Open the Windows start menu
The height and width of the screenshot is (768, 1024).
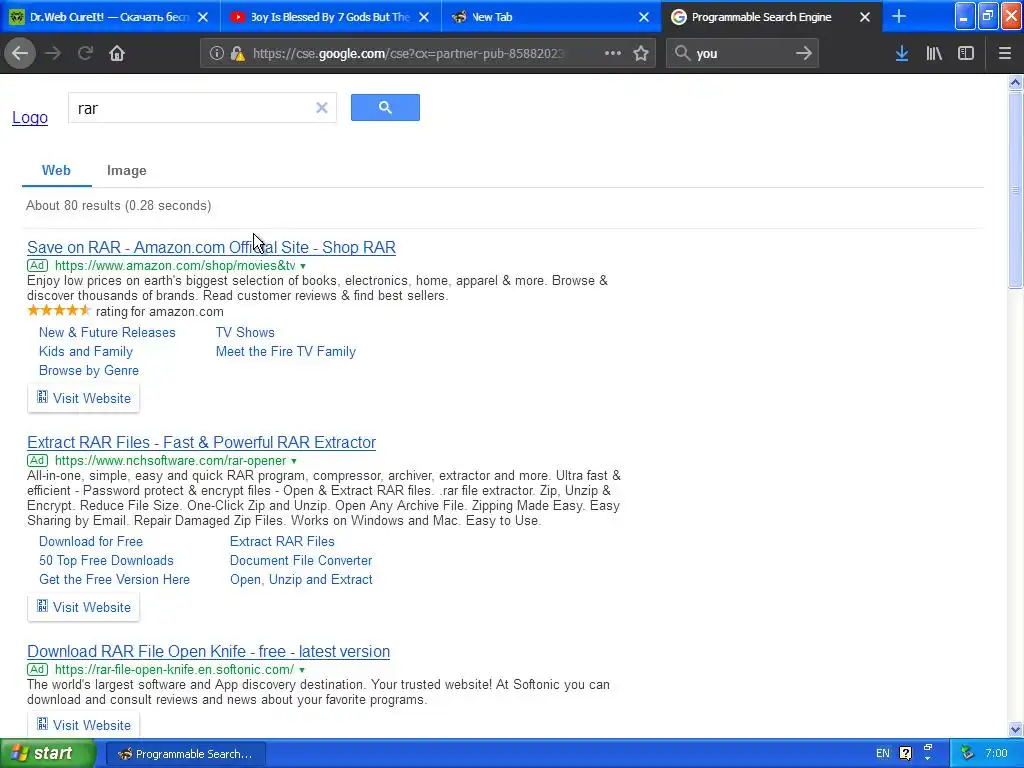coord(48,754)
